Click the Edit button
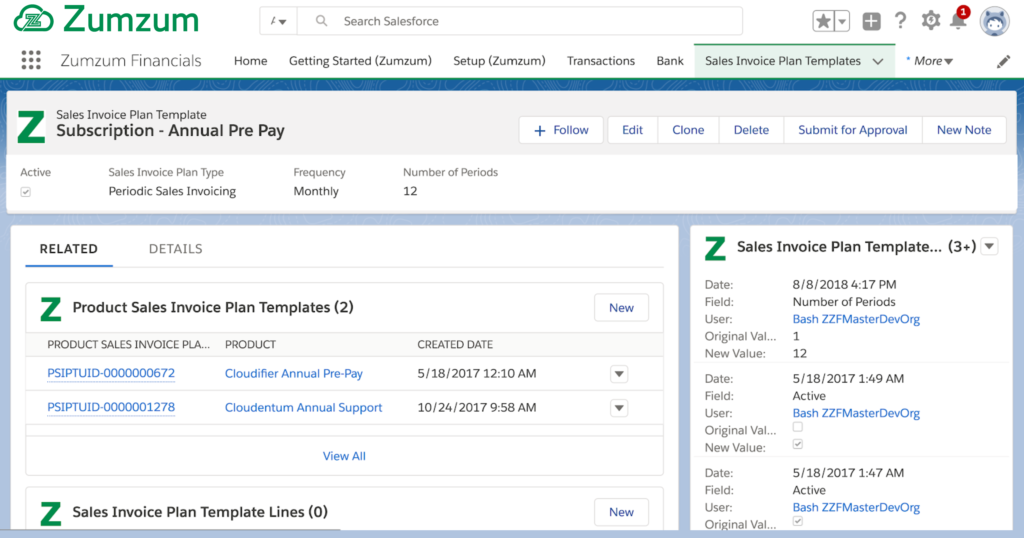The image size is (1024, 538). (x=632, y=130)
